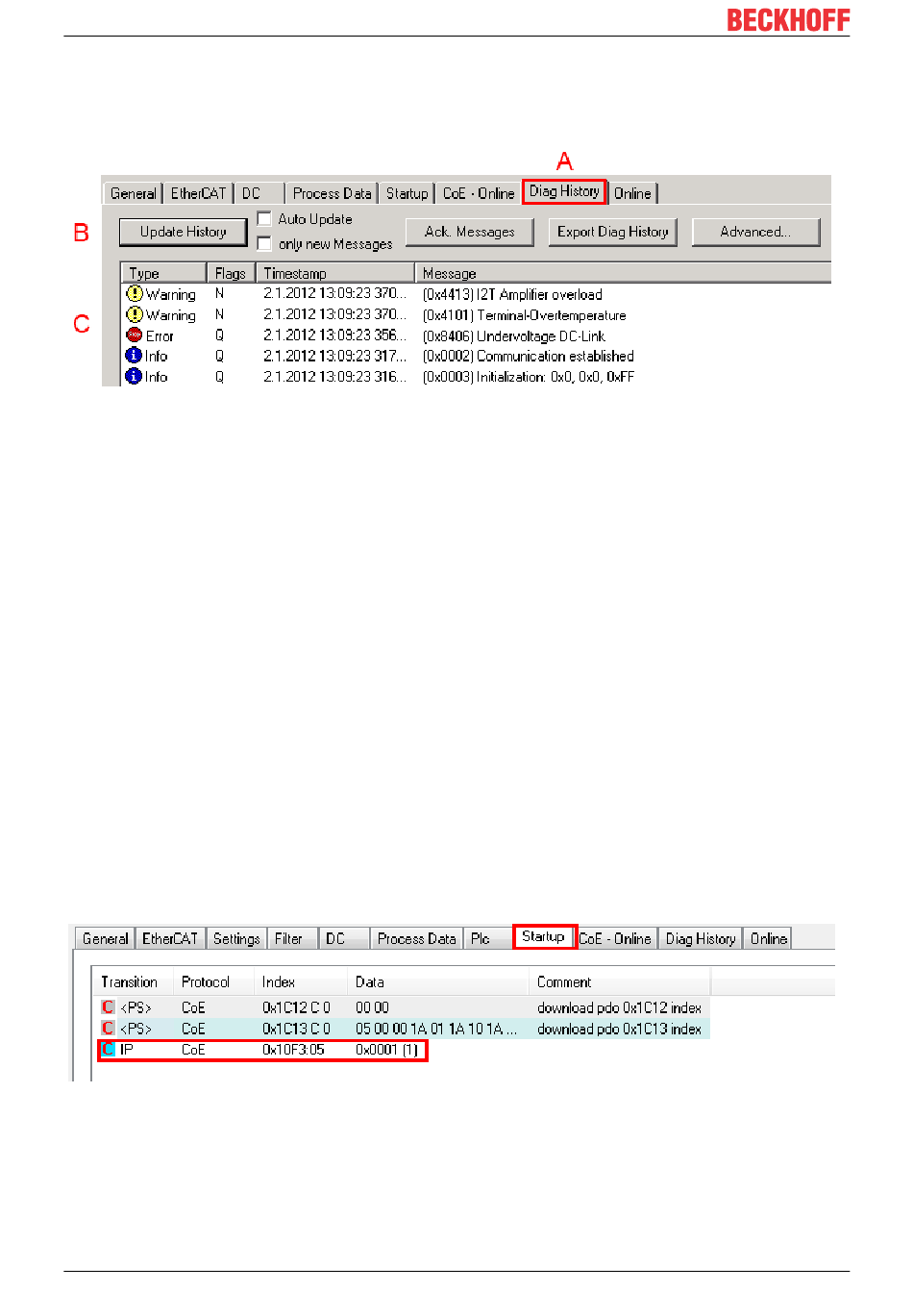Click index cell 0x10F3:05

293,1050
